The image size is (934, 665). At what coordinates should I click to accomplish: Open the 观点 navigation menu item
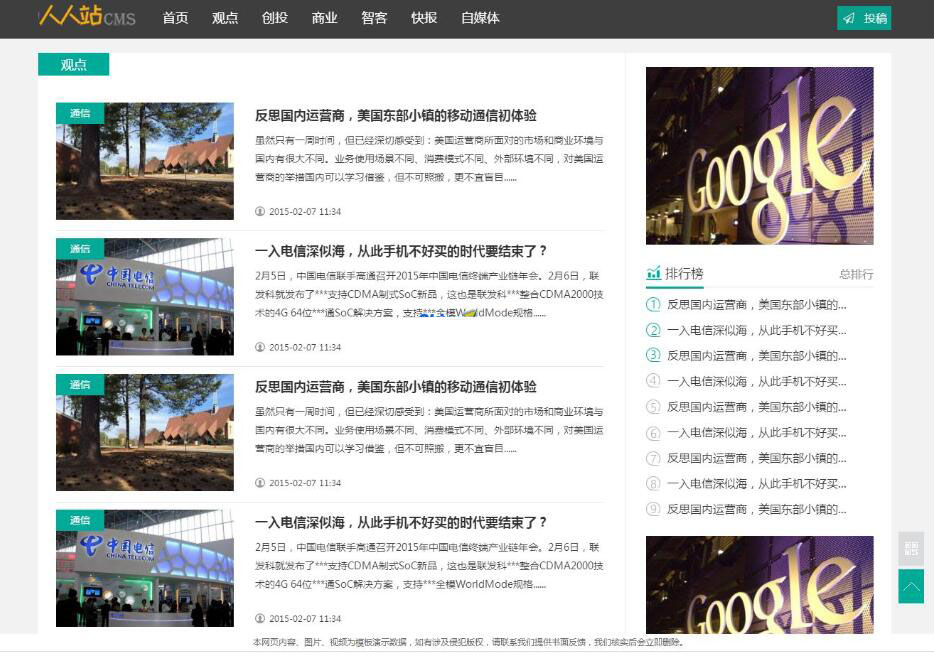pyautogui.click(x=225, y=18)
